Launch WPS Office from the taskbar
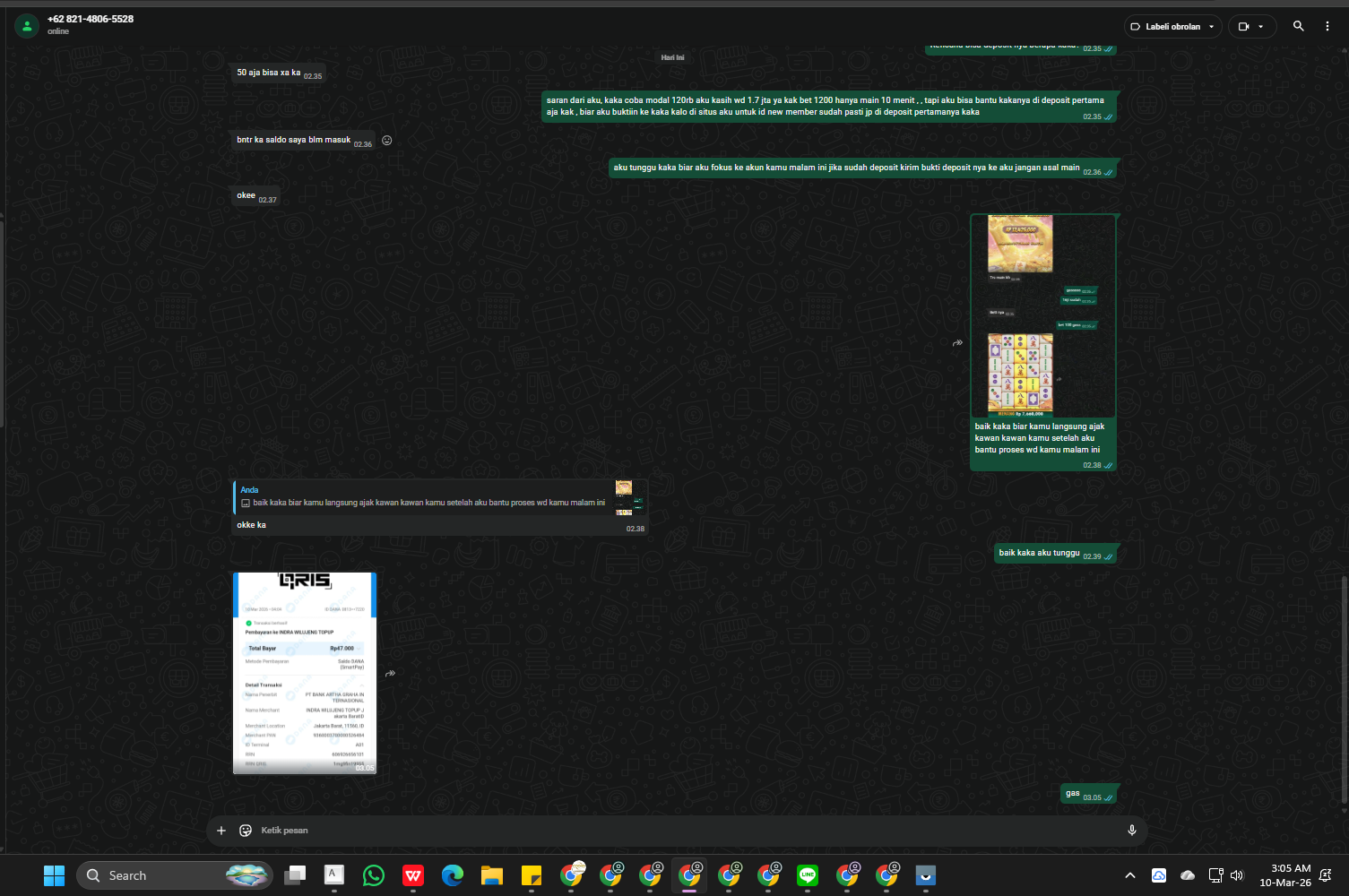Viewport: 1349px width, 896px height. pos(413,875)
